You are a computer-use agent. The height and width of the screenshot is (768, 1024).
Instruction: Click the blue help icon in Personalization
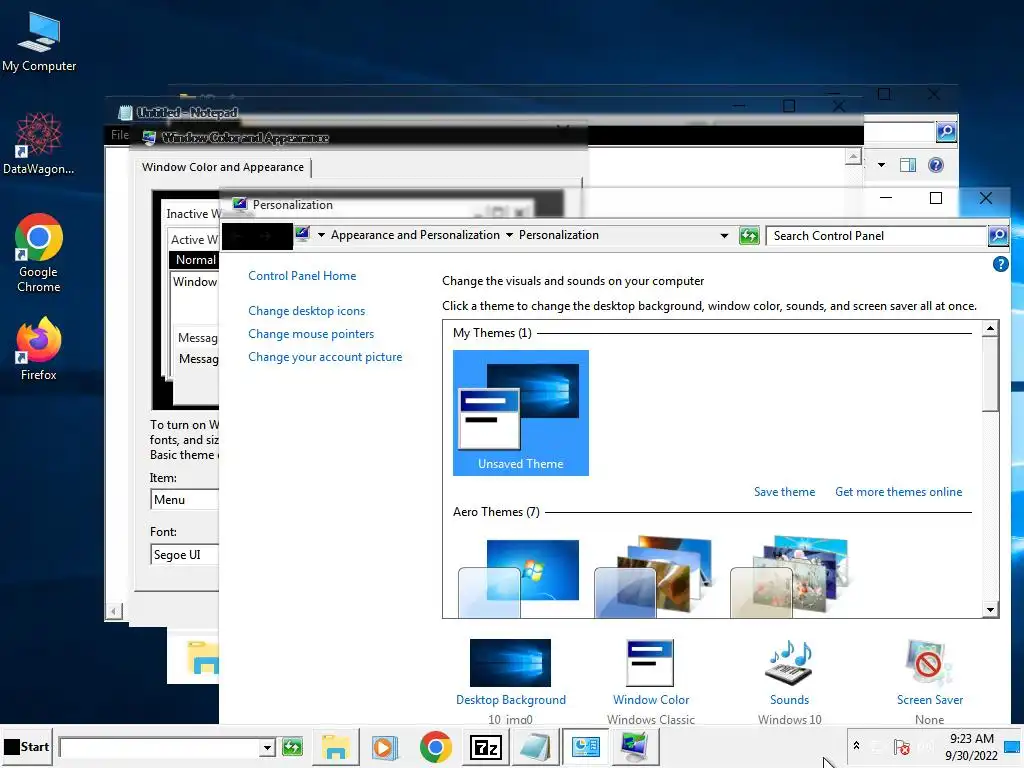pos(1000,264)
